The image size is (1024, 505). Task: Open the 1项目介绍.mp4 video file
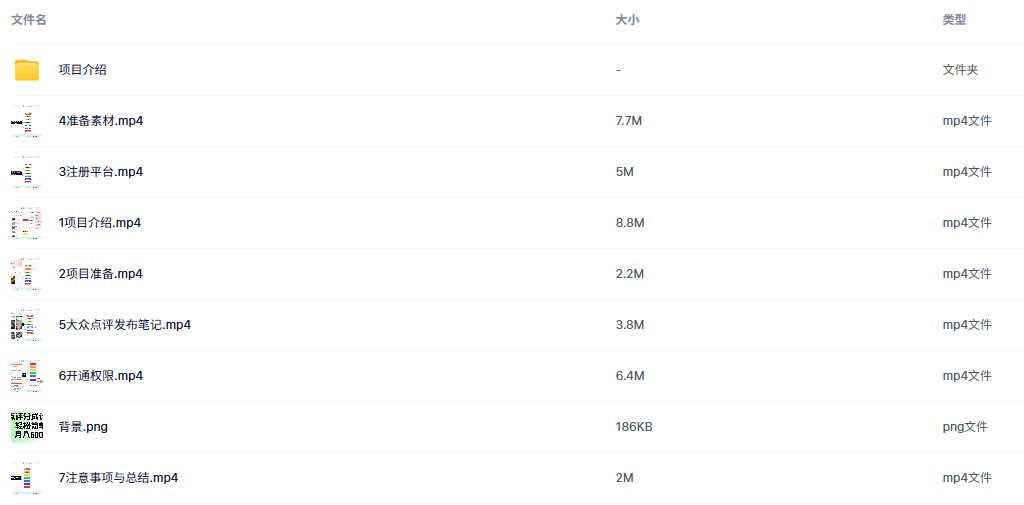[100, 223]
